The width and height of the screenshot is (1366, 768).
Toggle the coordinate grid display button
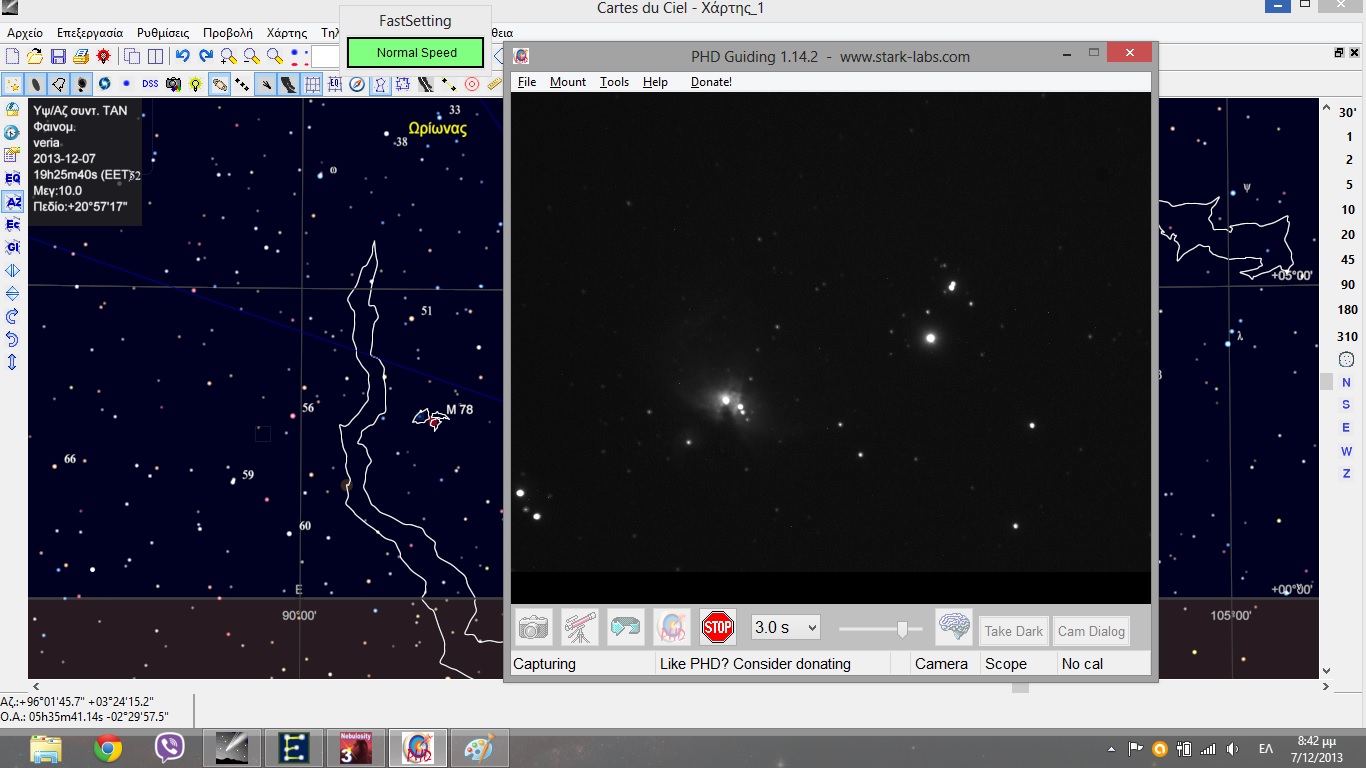click(x=313, y=84)
